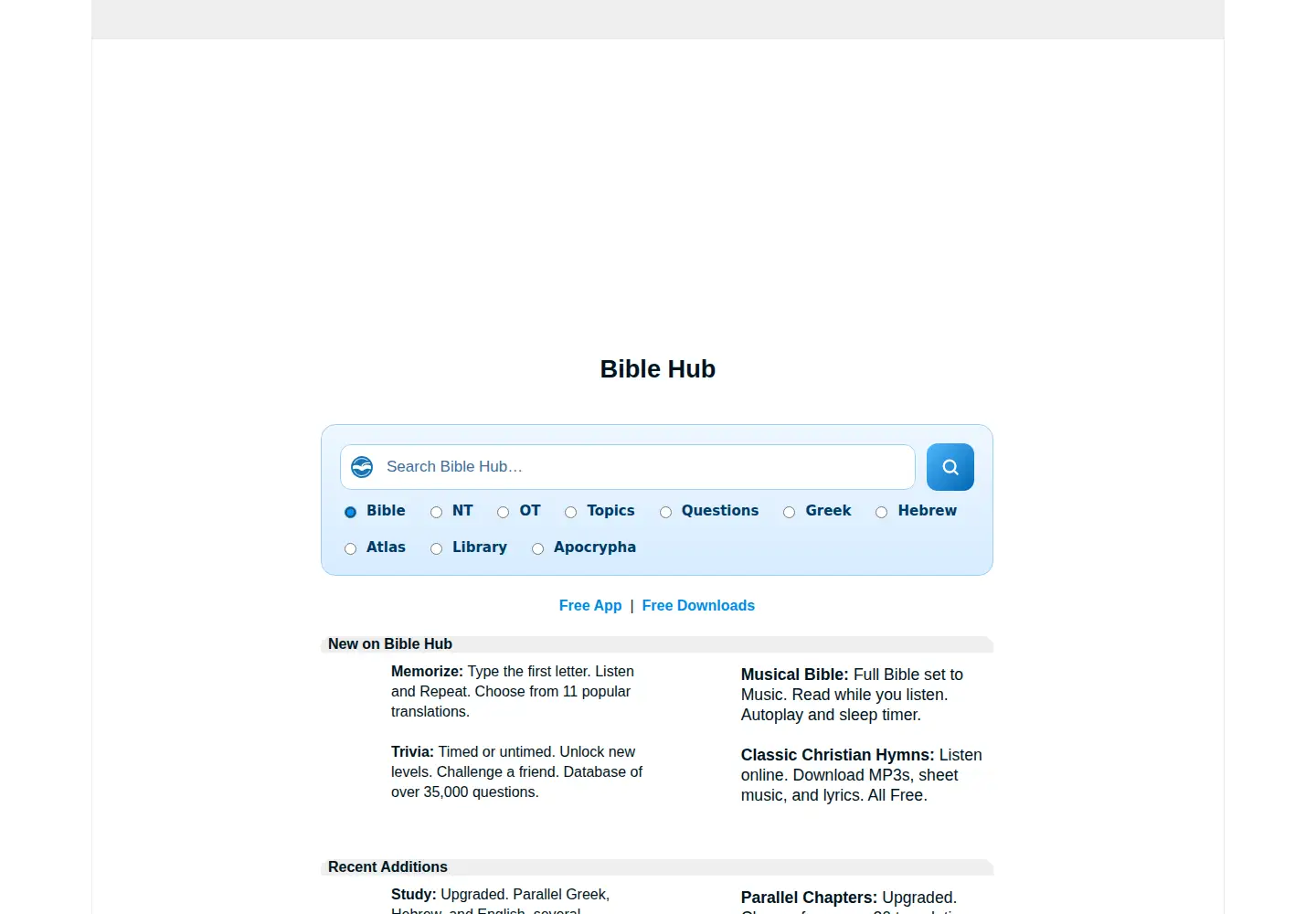Open the Free Downloads link
This screenshot has width=1316, height=914.
pos(698,605)
